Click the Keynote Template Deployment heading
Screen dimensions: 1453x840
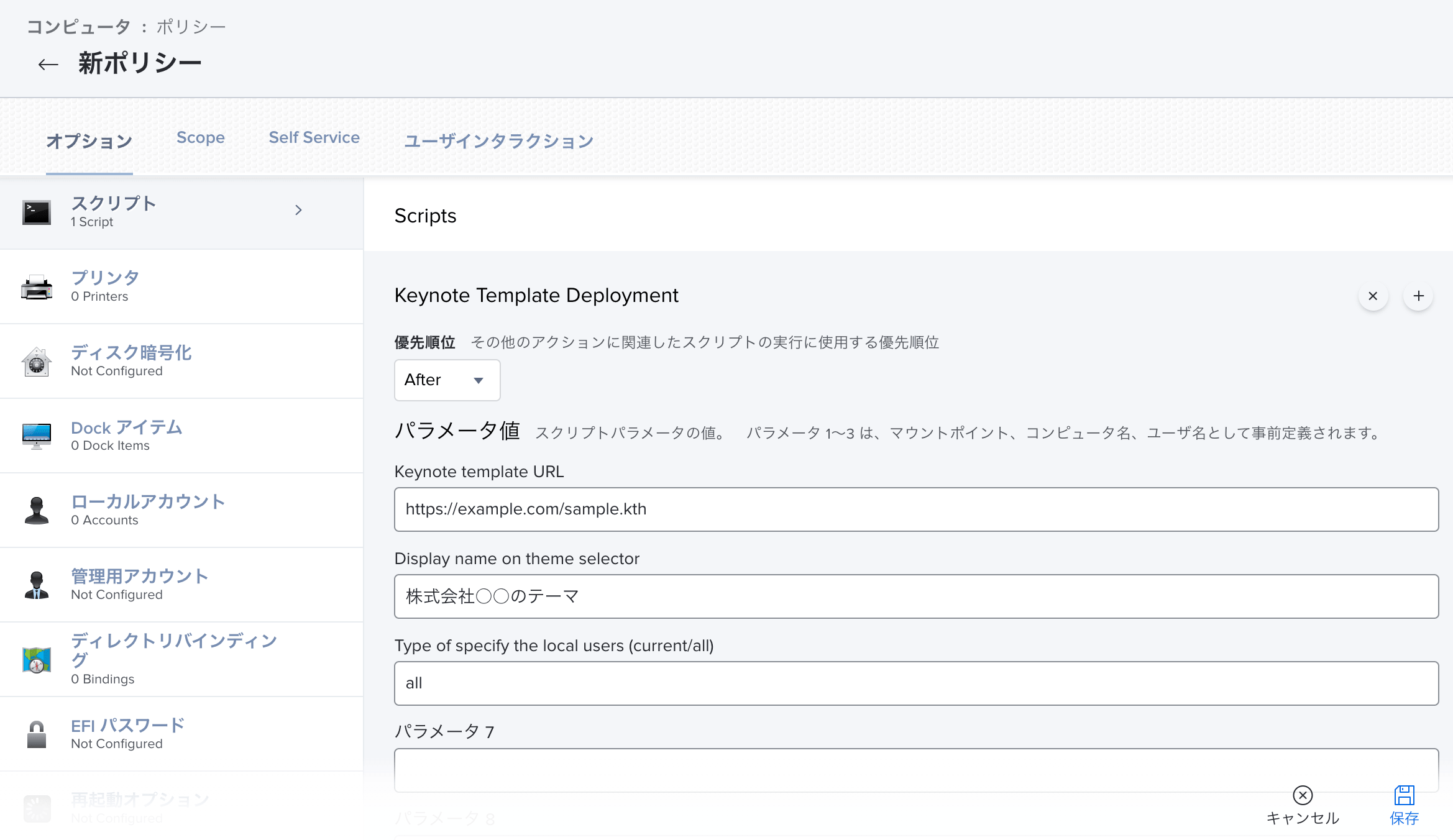pyautogui.click(x=536, y=295)
